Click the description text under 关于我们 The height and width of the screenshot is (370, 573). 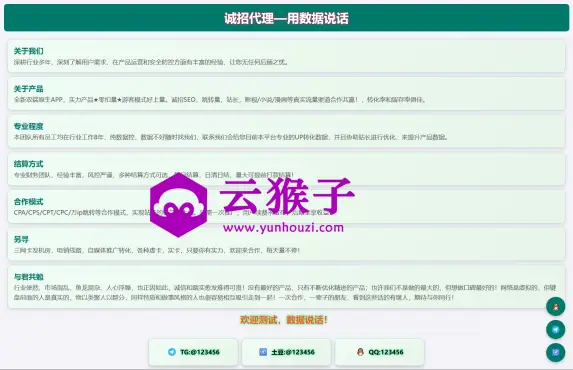click(151, 62)
